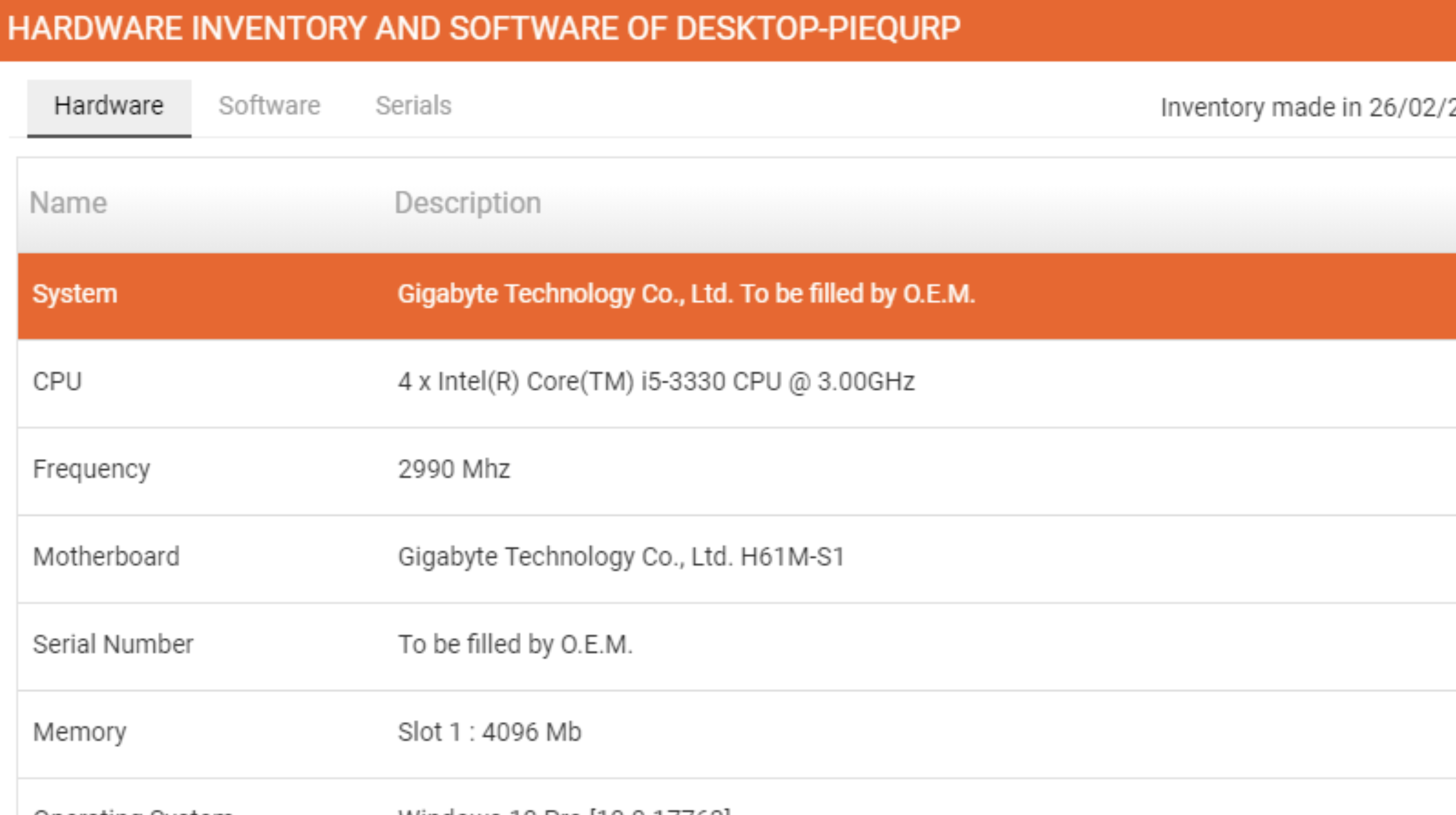
Task: Click the Slot 1 4096 Mb value
Action: [x=489, y=732]
